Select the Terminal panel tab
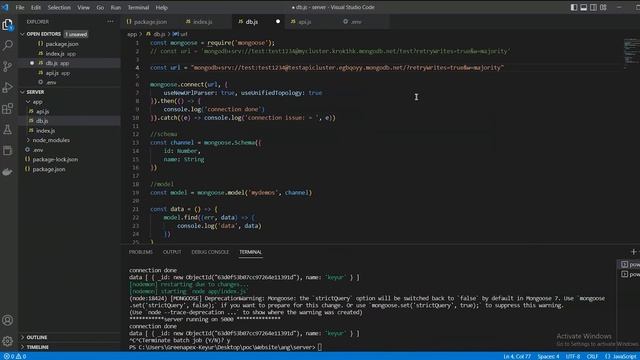 (x=250, y=252)
